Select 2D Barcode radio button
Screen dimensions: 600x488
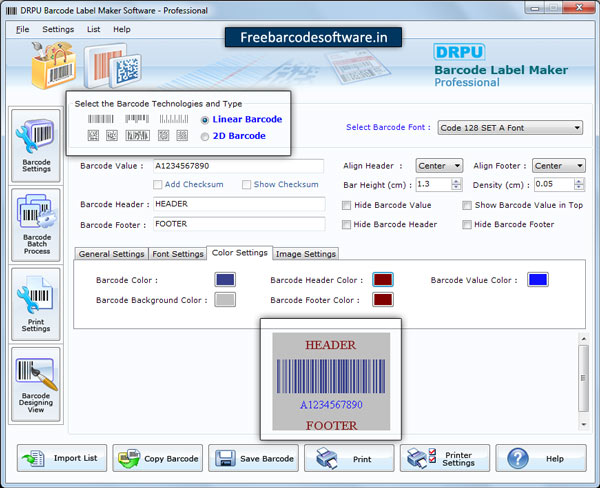pos(205,137)
